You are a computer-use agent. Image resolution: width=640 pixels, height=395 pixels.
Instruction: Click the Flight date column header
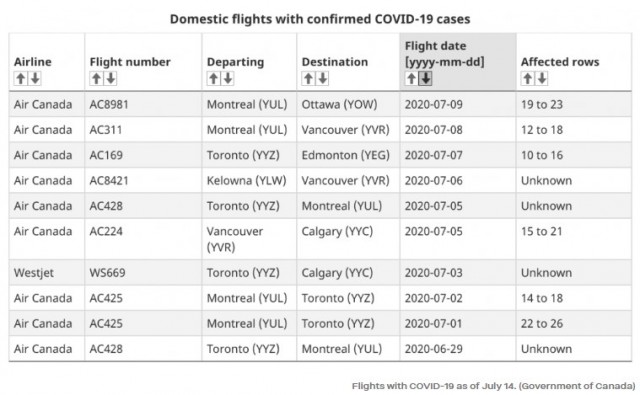pos(458,62)
